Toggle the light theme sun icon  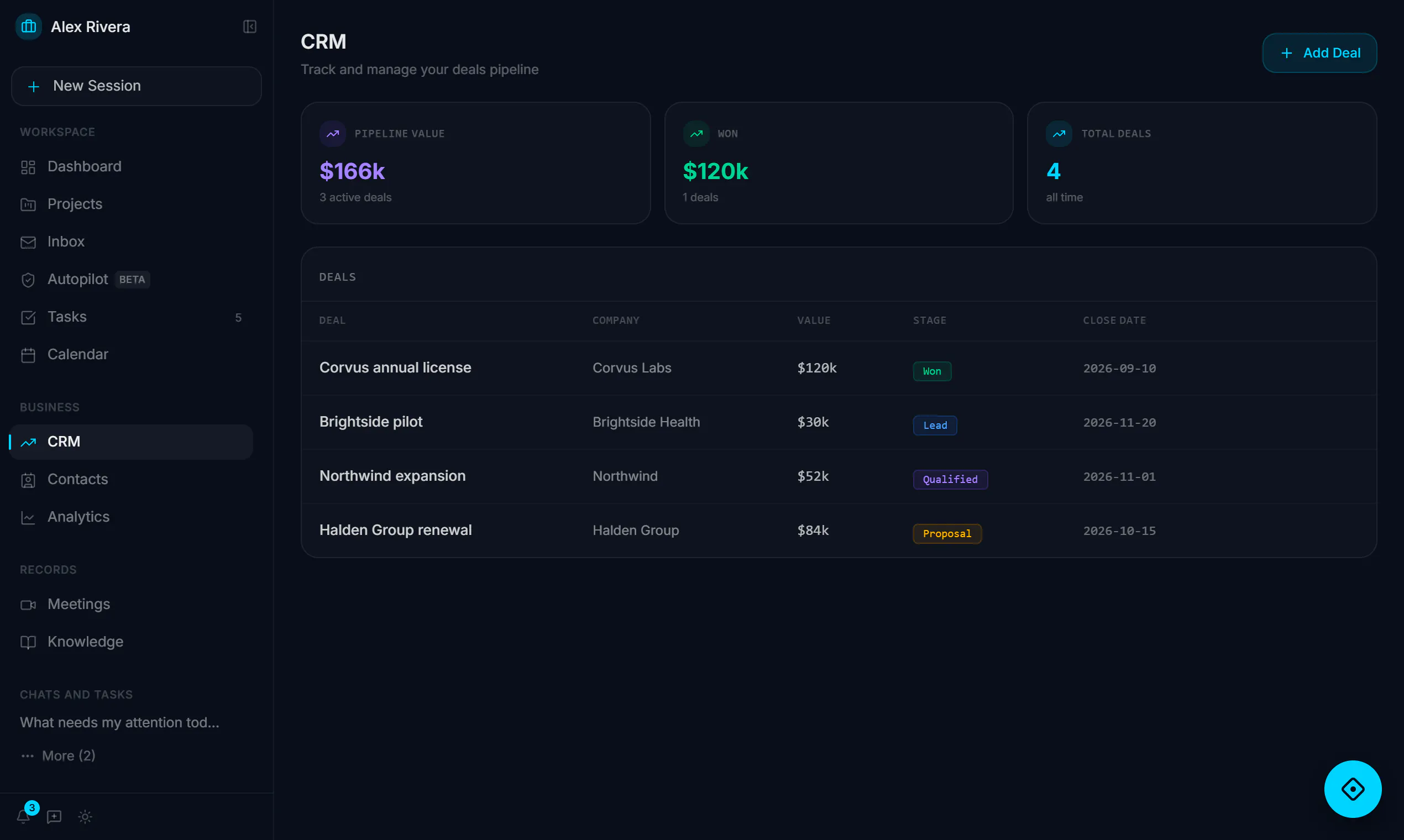(85, 816)
